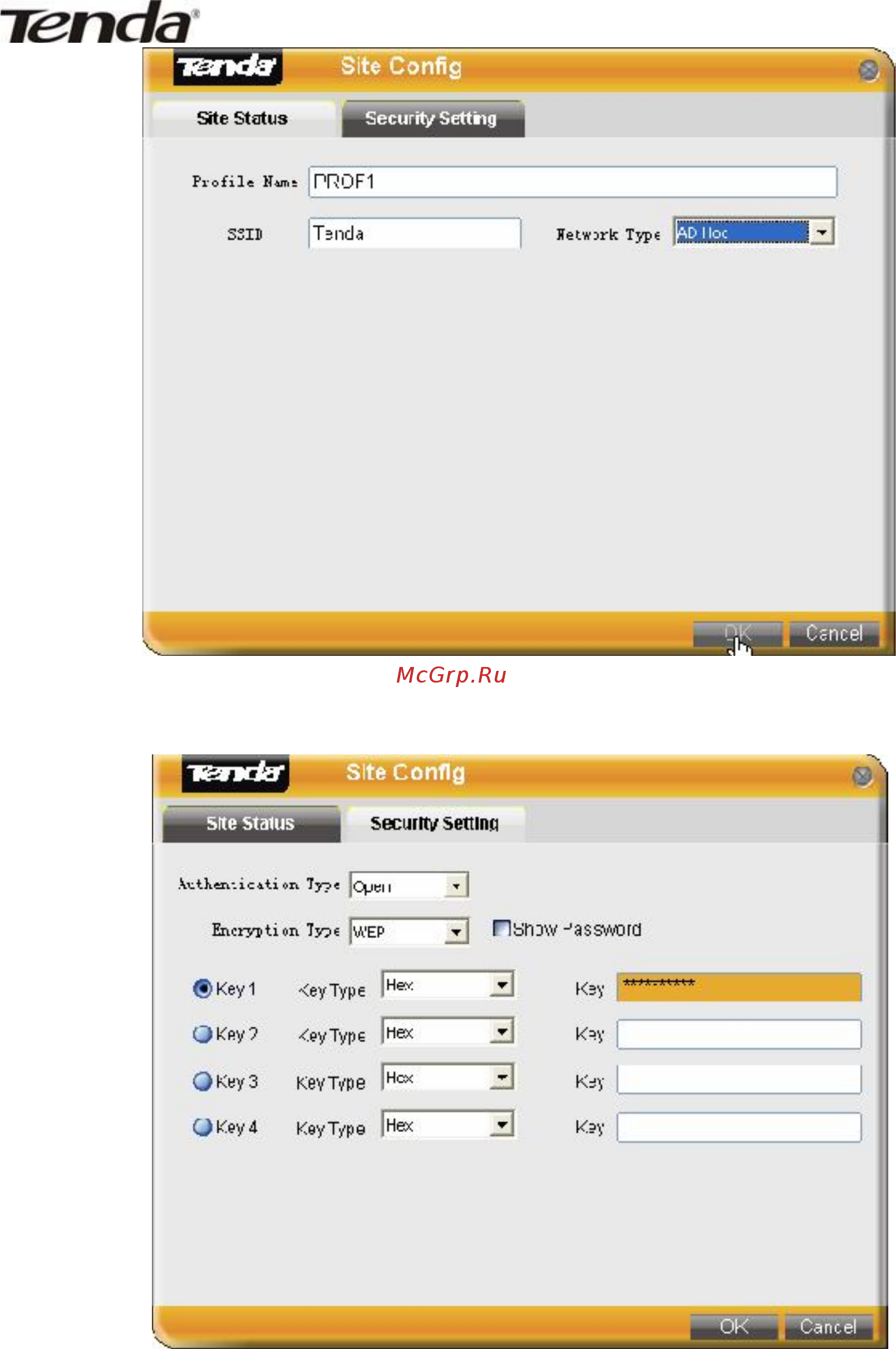Select the Key 4 radio button
896x1349 pixels.
tap(202, 1127)
